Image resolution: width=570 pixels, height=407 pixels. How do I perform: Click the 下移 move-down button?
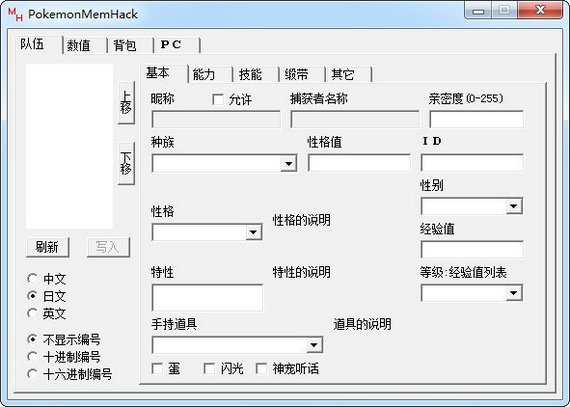tap(126, 164)
